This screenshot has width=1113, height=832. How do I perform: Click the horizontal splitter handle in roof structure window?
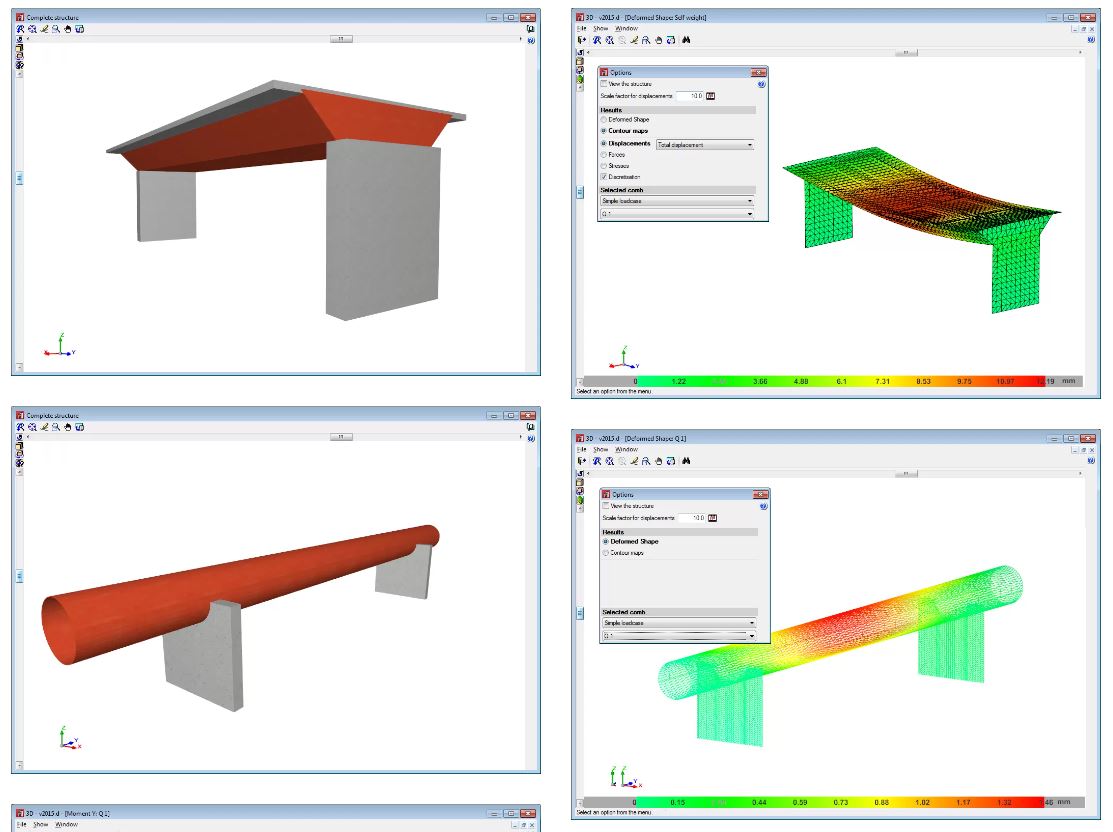(x=341, y=39)
